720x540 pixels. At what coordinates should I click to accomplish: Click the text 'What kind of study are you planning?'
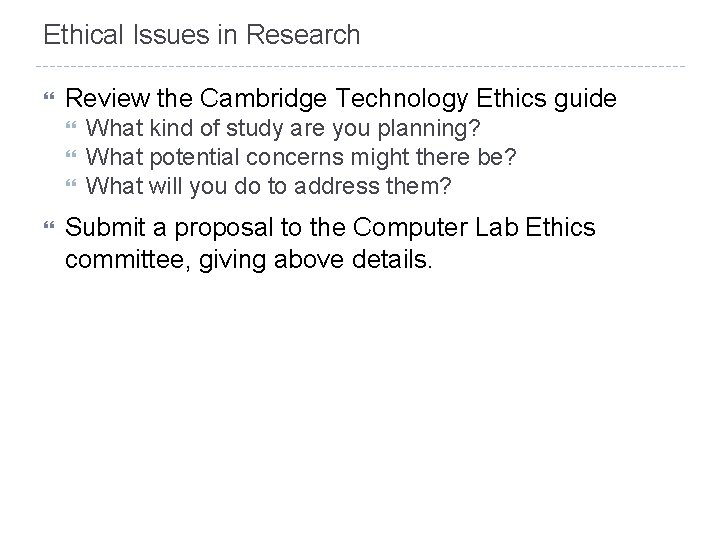click(x=283, y=130)
